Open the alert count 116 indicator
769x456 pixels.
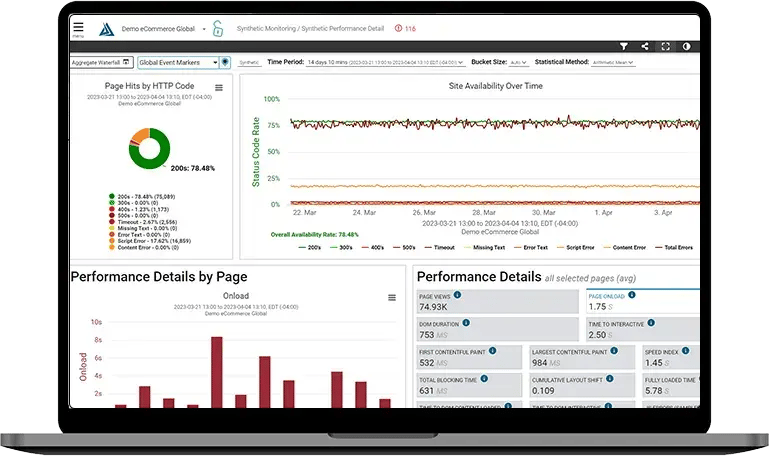tap(405, 28)
